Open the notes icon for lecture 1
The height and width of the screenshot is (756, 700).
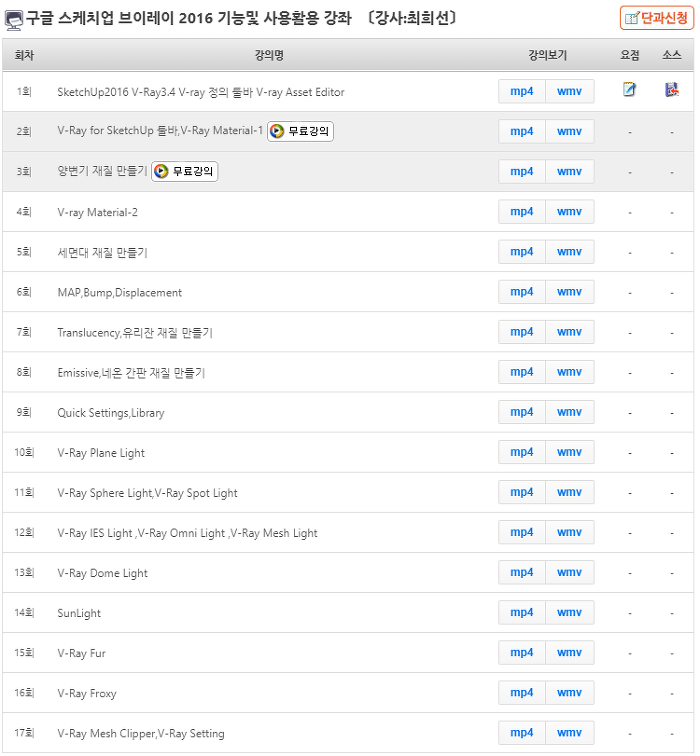click(629, 89)
